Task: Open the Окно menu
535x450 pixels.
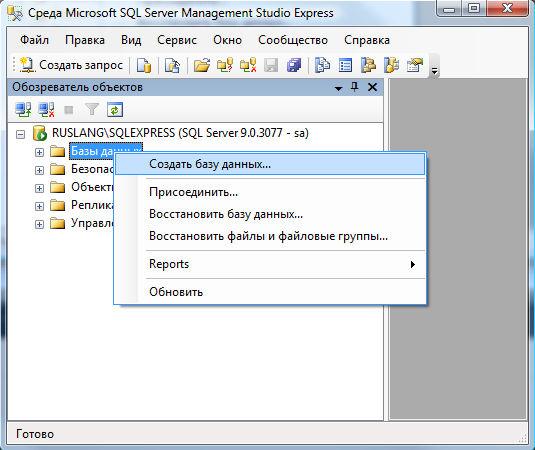Action: pos(228,40)
